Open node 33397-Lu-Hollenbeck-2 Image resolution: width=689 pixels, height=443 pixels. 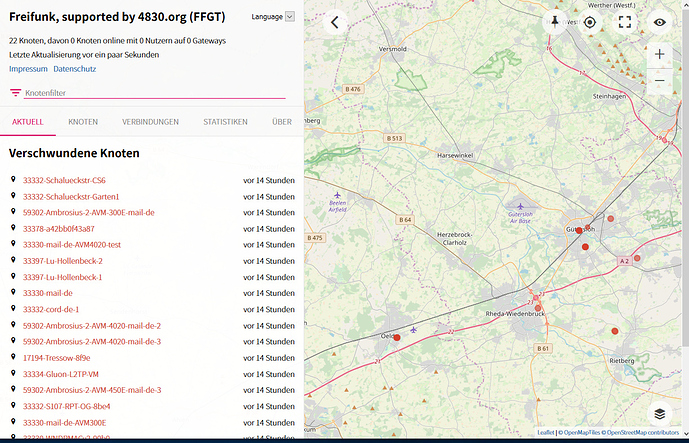click(x=62, y=261)
